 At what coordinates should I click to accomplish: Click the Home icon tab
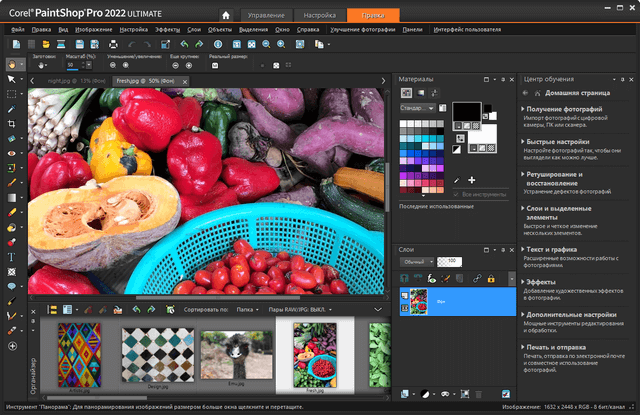click(226, 15)
